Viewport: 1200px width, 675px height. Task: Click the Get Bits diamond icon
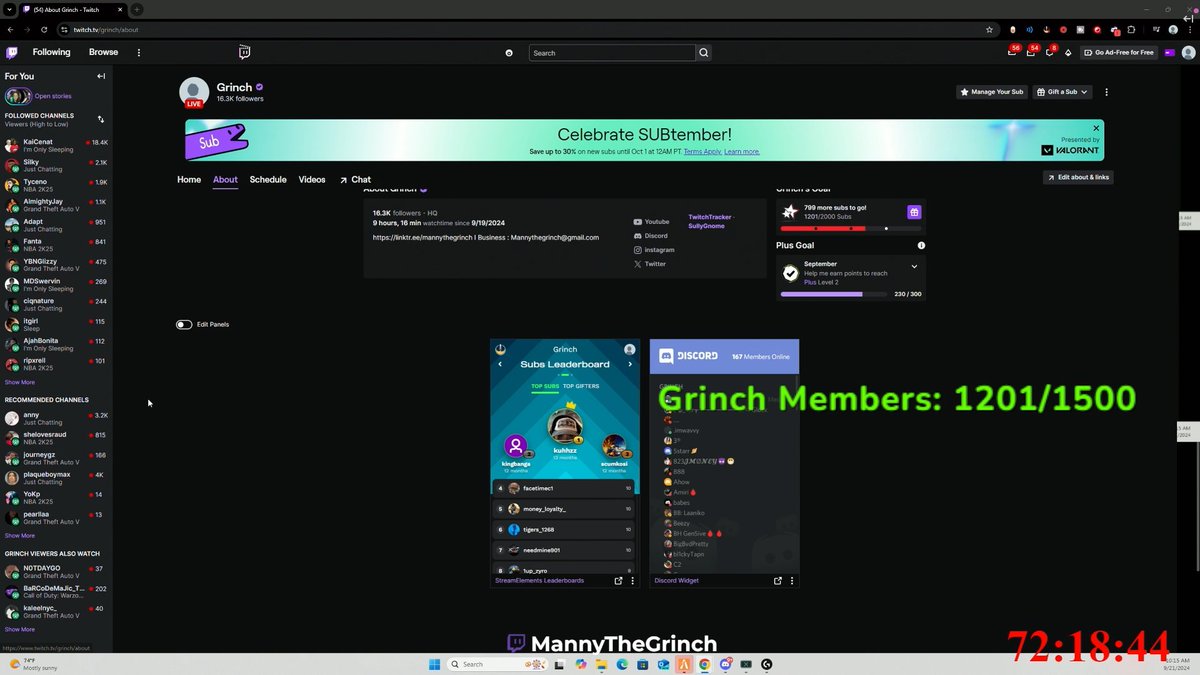pos(1068,53)
